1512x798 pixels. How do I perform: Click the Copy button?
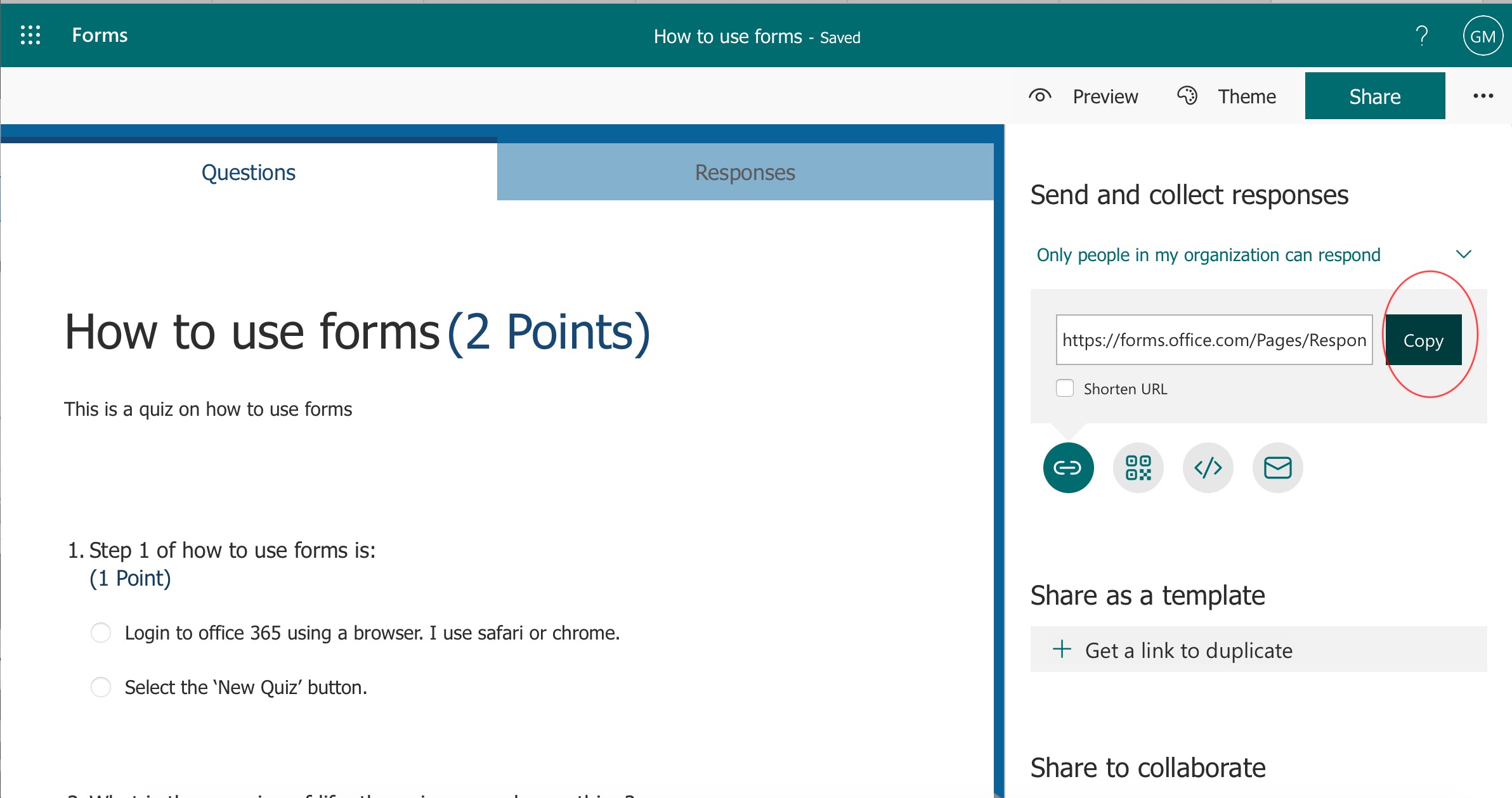tap(1423, 340)
